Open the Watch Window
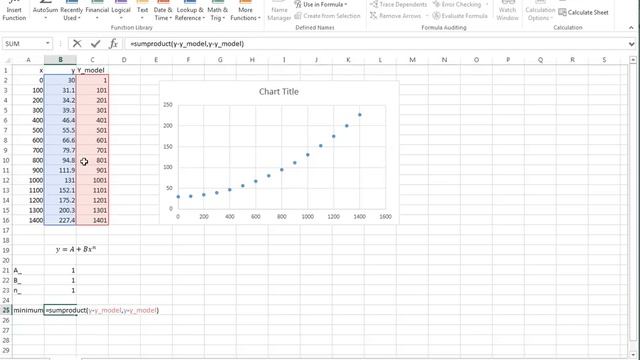 [x=507, y=11]
